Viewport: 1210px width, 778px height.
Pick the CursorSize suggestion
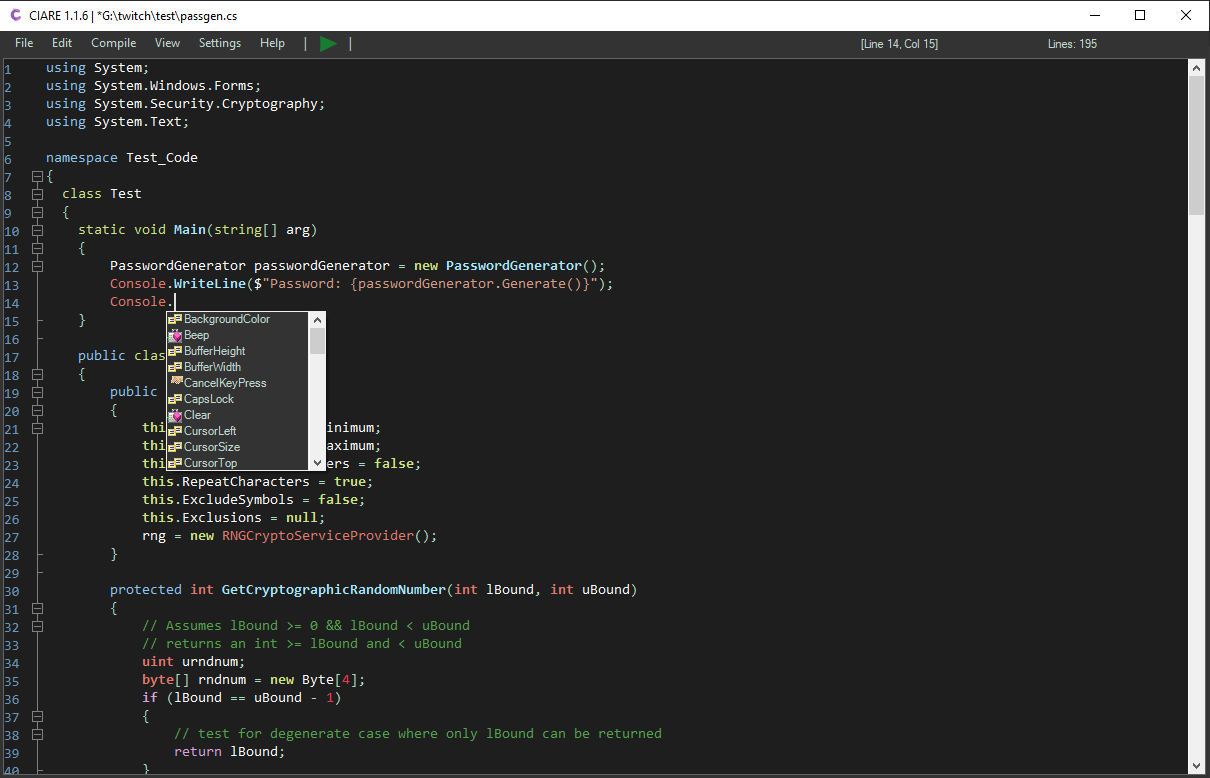238,447
